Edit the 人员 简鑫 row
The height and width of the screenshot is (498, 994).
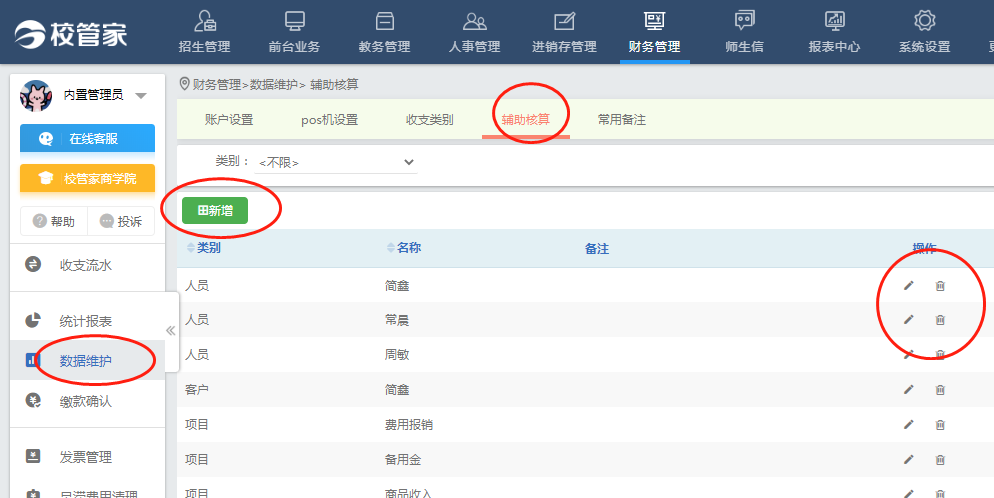click(908, 286)
